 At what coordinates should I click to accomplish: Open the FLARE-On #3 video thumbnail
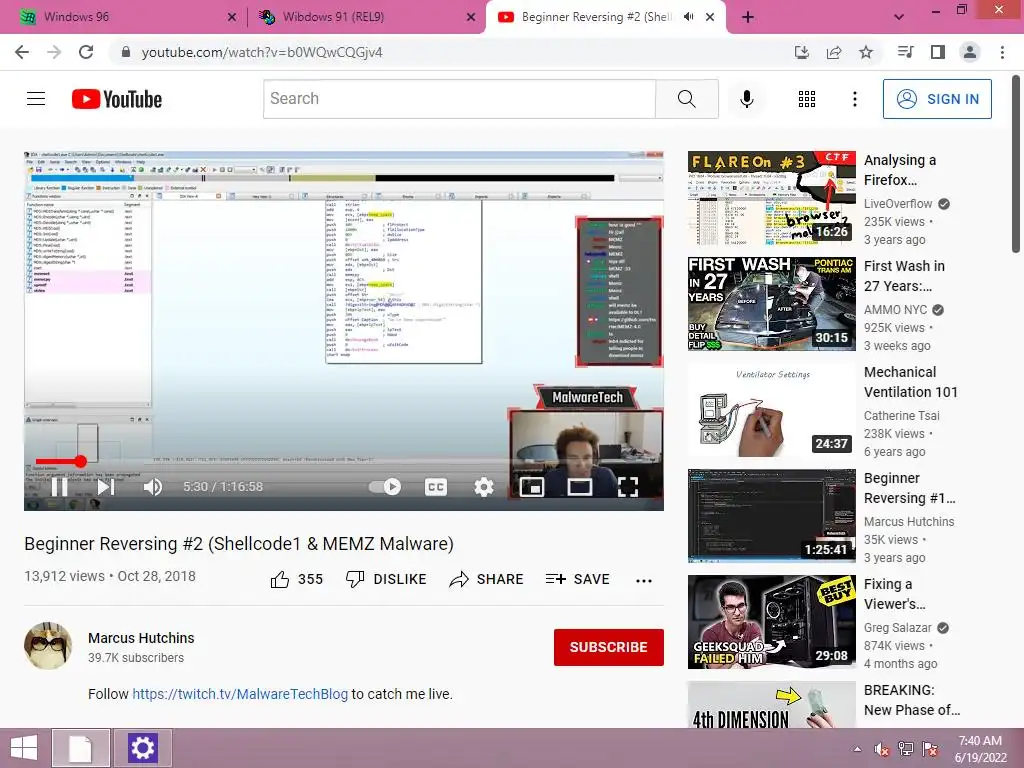pyautogui.click(x=771, y=198)
